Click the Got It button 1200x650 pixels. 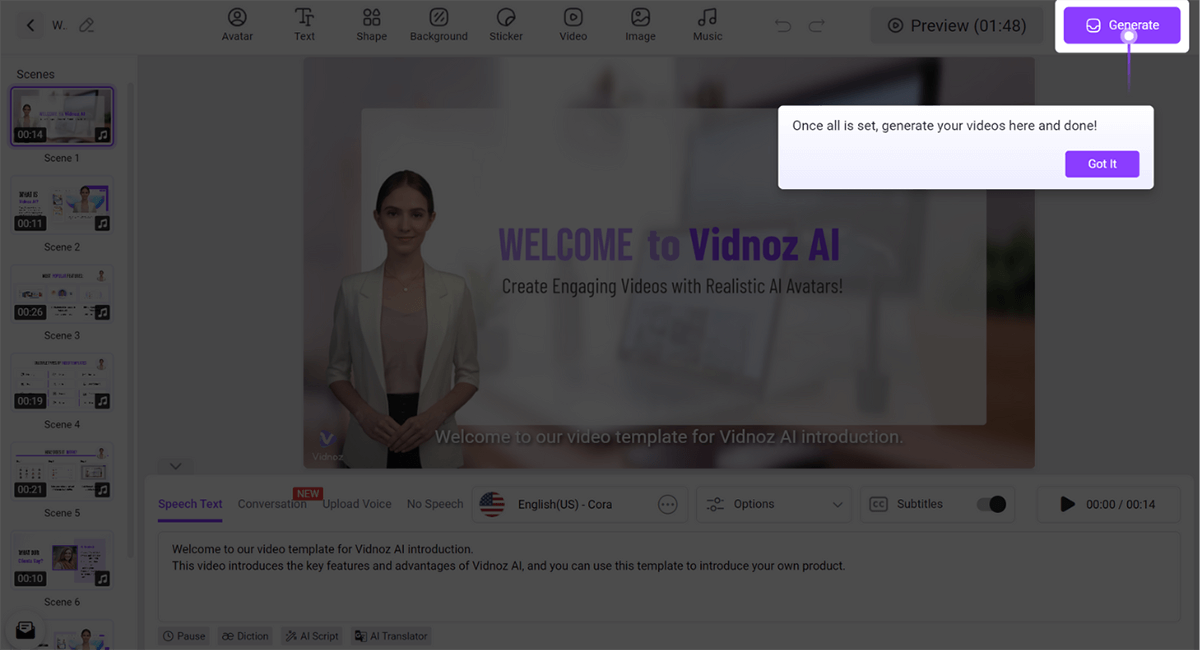pos(1102,164)
